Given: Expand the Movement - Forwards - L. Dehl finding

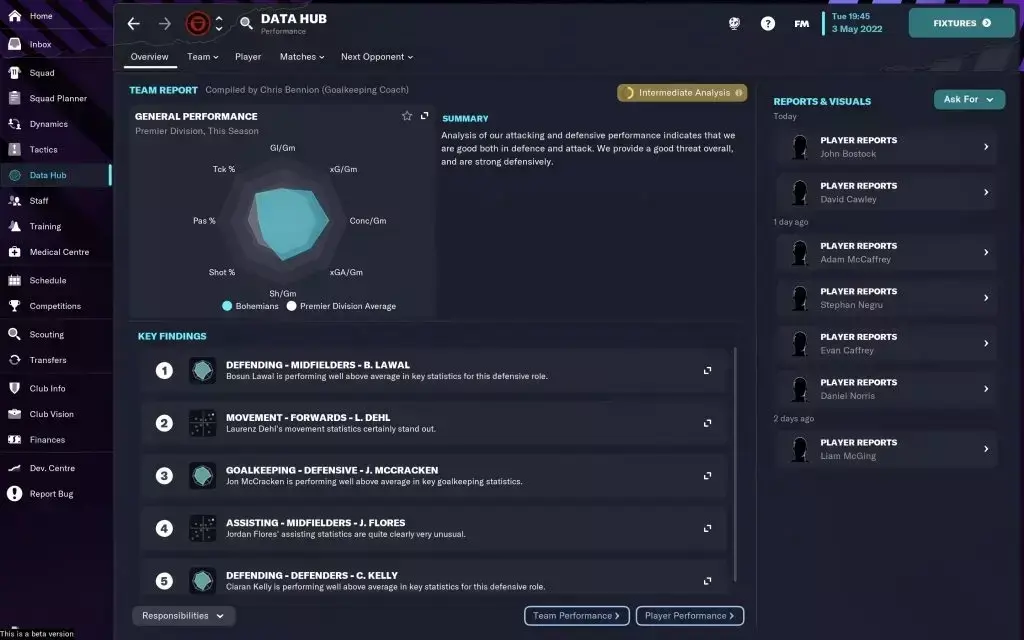Looking at the screenshot, I should [x=707, y=423].
